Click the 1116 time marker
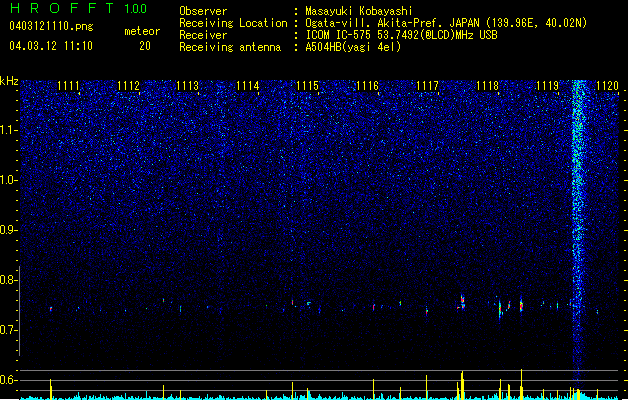The image size is (629, 400). tap(368, 86)
